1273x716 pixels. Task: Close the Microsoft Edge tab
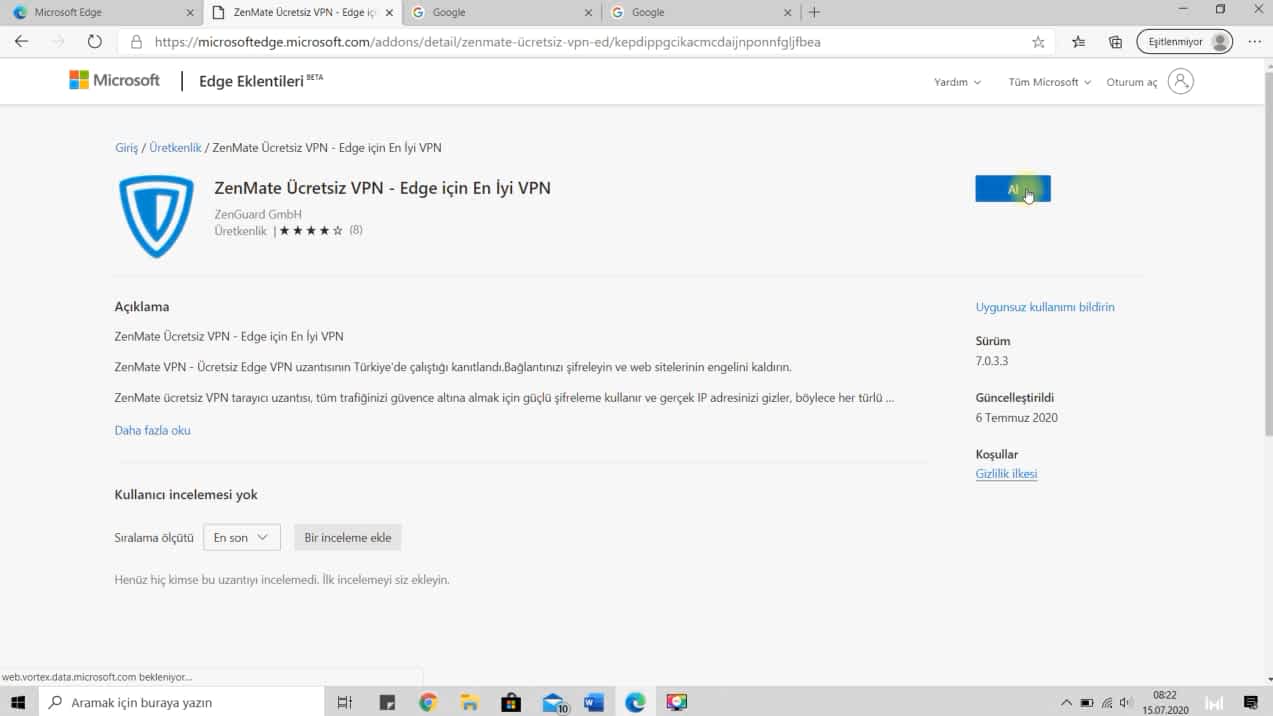[191, 13]
